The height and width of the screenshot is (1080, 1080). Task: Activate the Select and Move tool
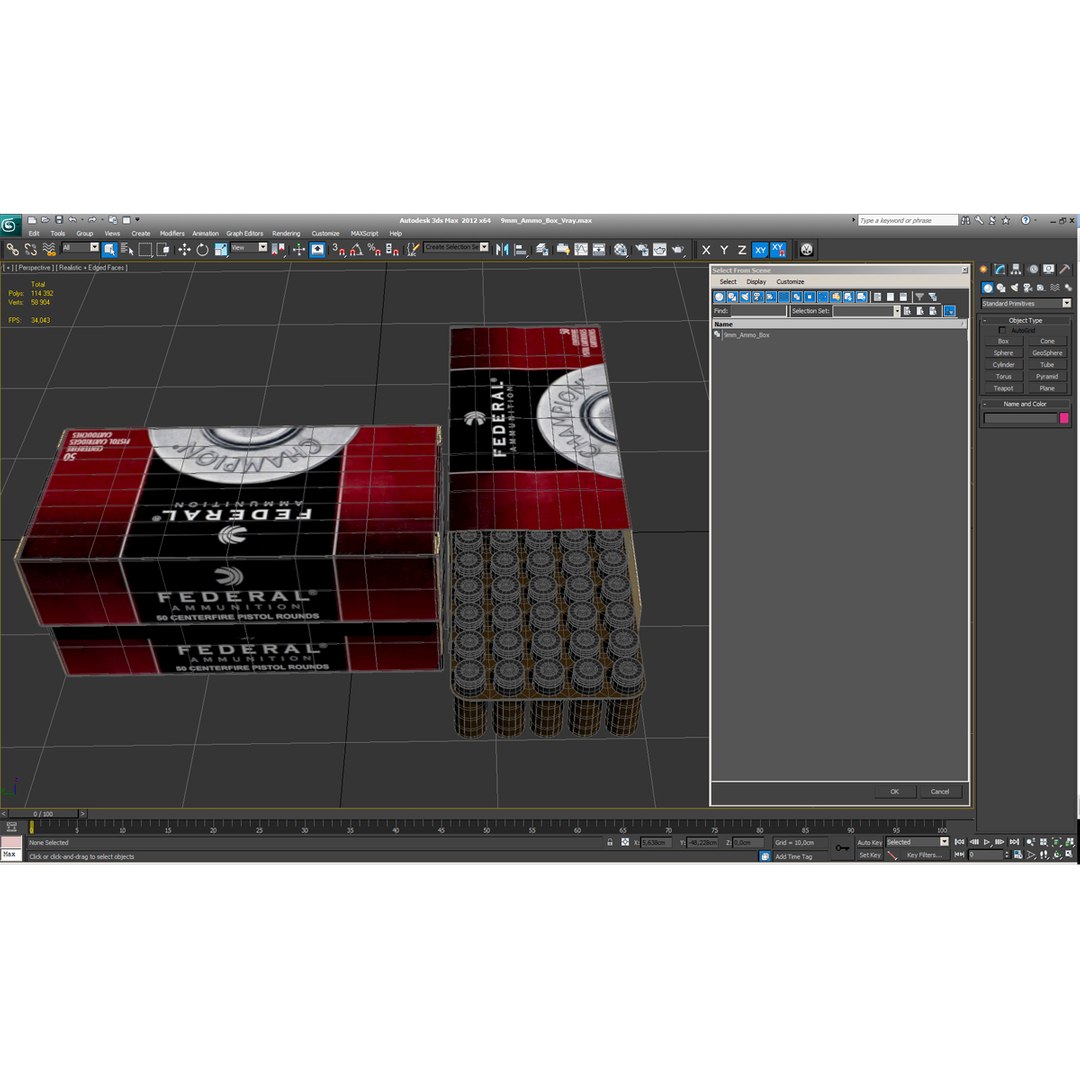pos(184,249)
